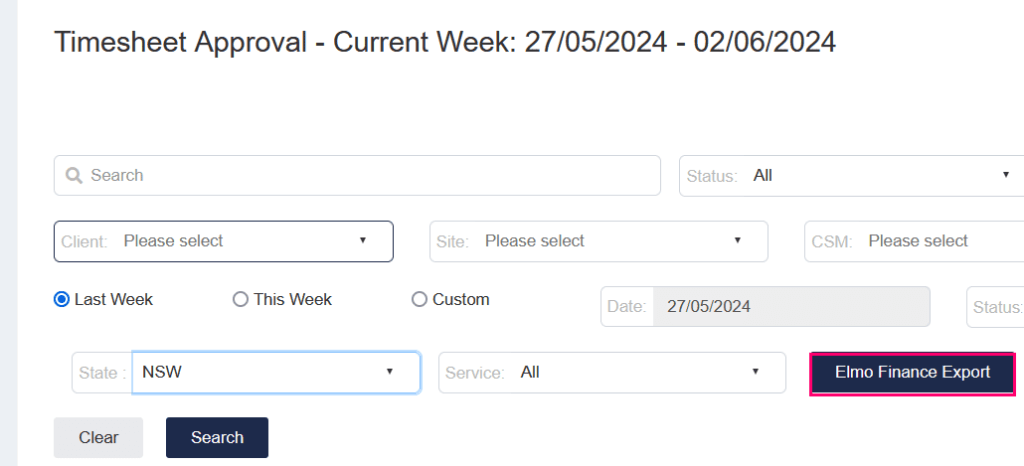This screenshot has height=466, width=1024.
Task: Open the Client dropdown
Action: [223, 241]
